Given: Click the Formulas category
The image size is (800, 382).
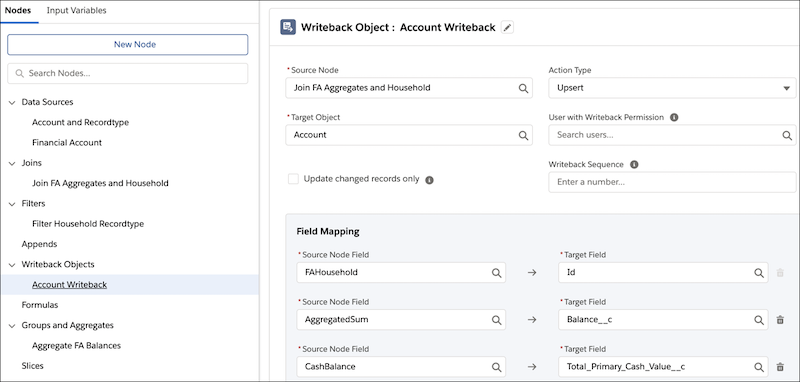Looking at the screenshot, I should click(x=40, y=305).
